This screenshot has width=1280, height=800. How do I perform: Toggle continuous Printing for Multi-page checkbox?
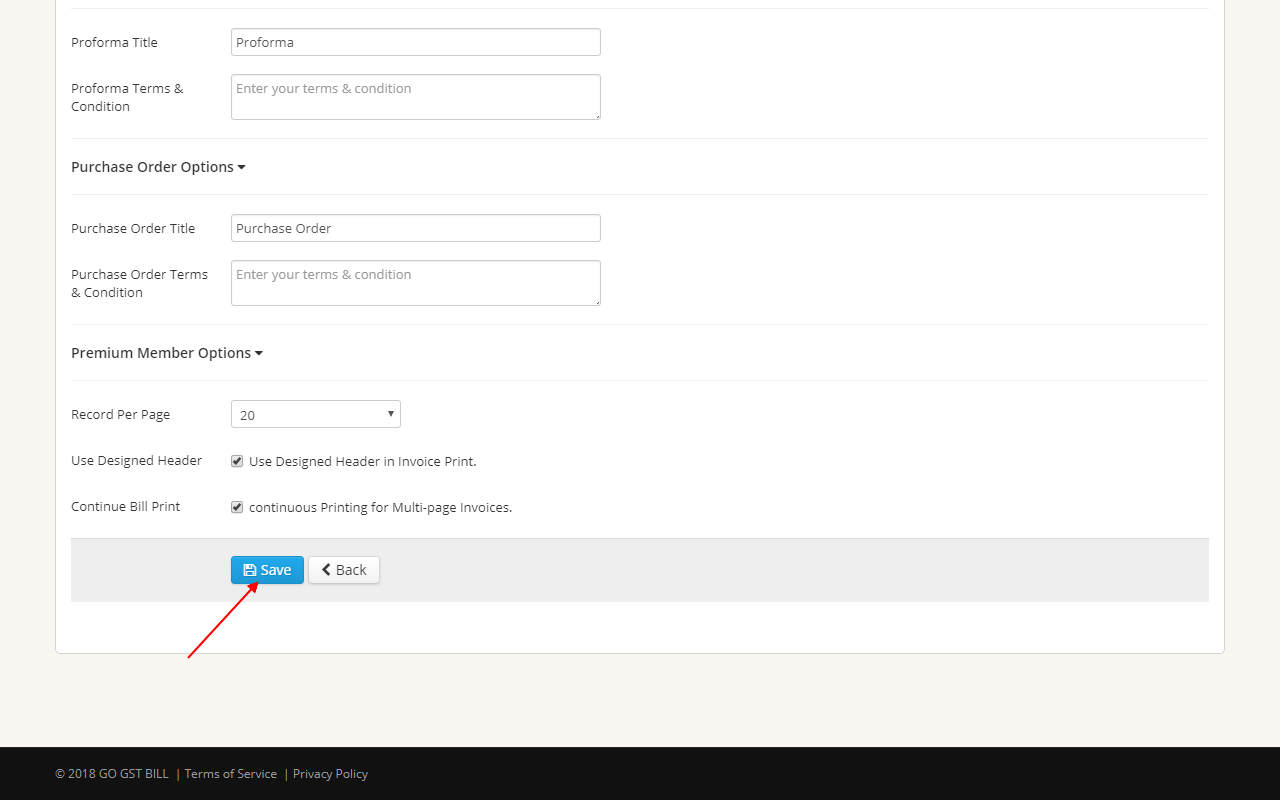click(x=237, y=507)
